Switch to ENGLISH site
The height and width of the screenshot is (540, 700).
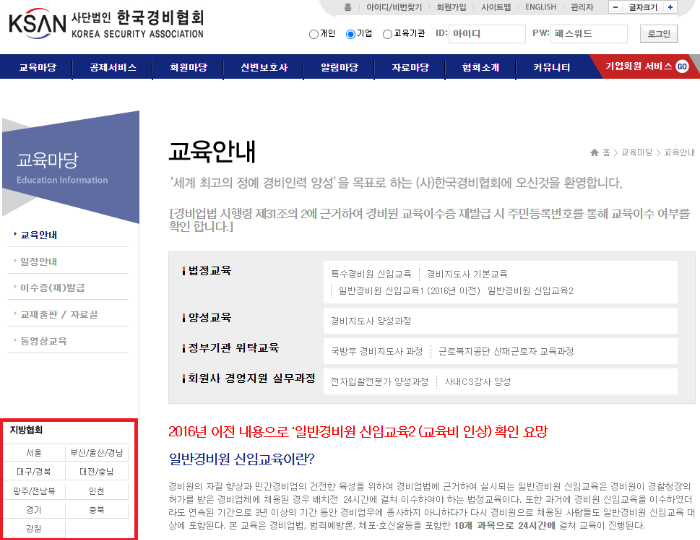tap(541, 7)
